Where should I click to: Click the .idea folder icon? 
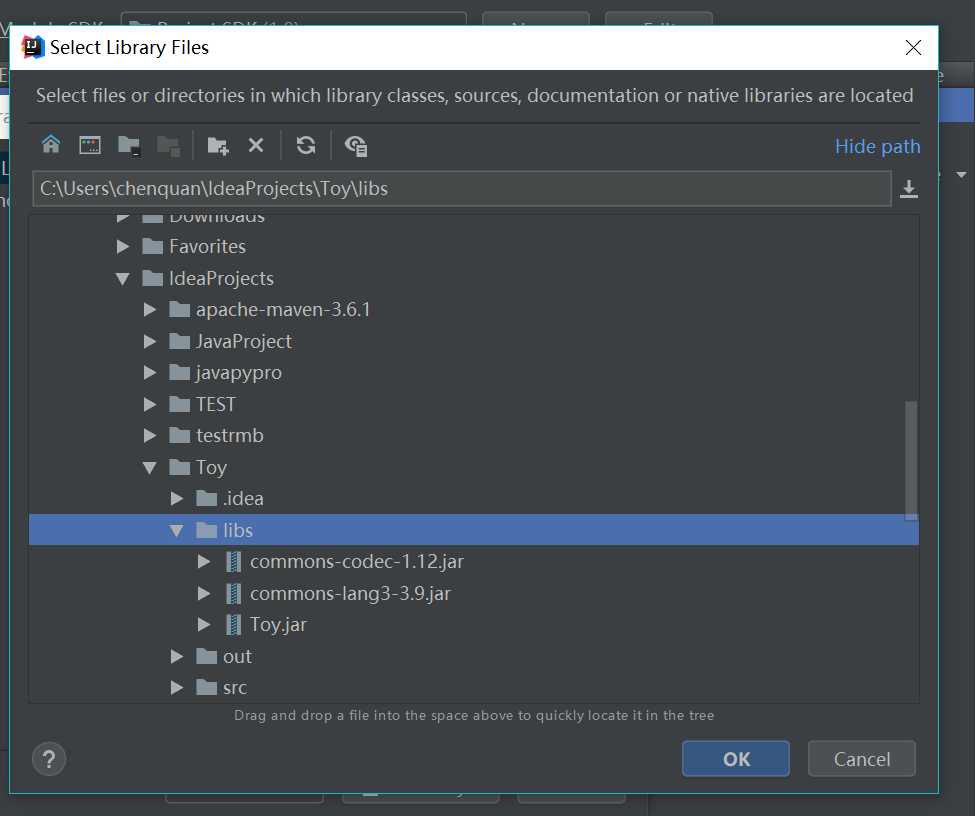coord(206,498)
